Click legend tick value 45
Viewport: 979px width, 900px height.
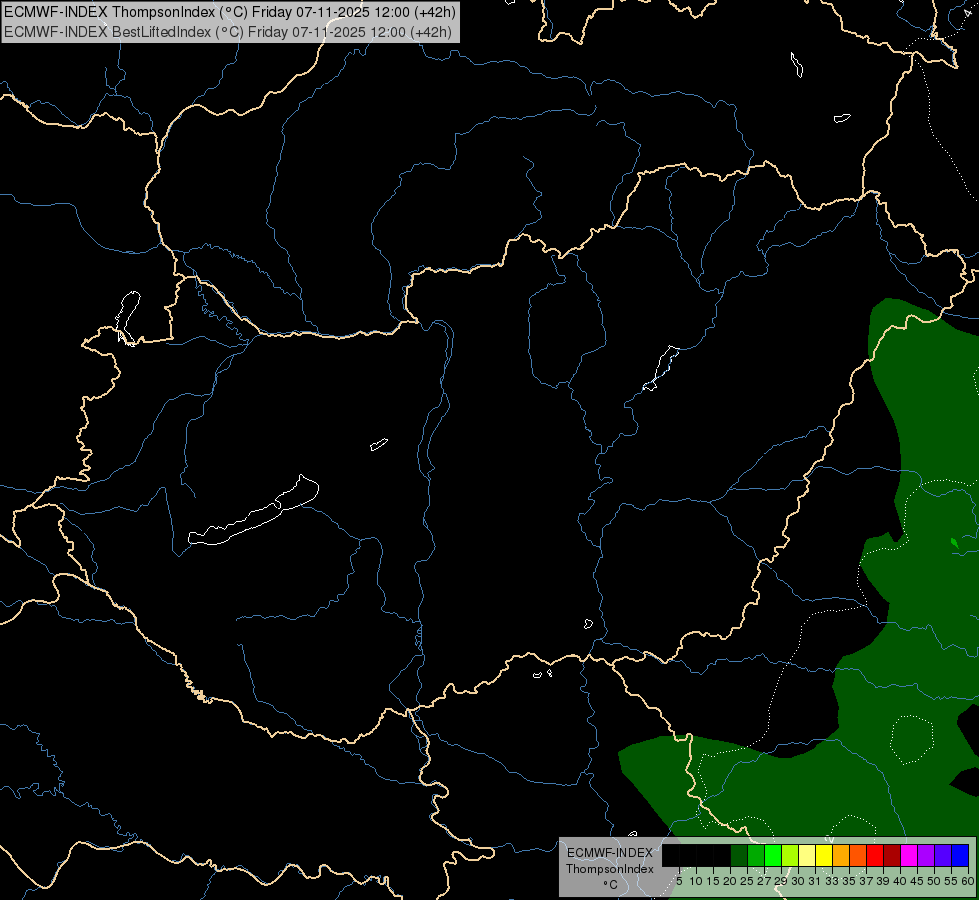(917, 881)
